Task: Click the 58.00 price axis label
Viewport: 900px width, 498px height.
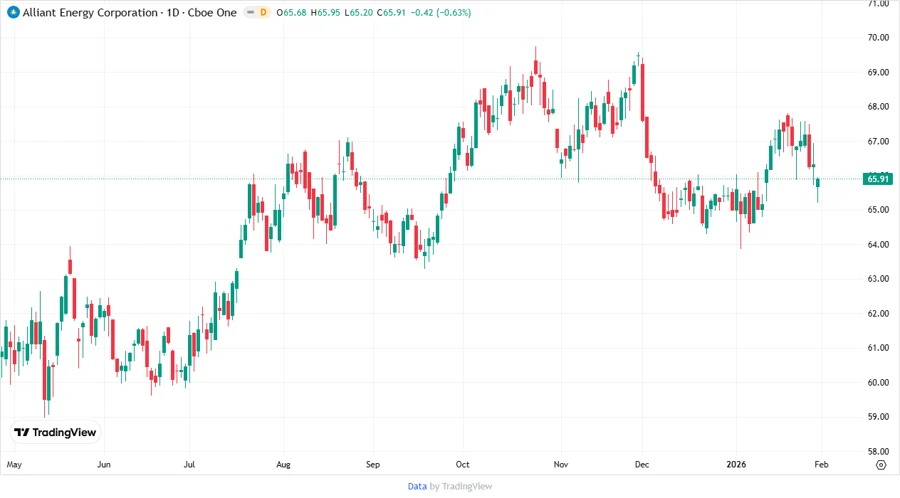Action: (x=878, y=451)
